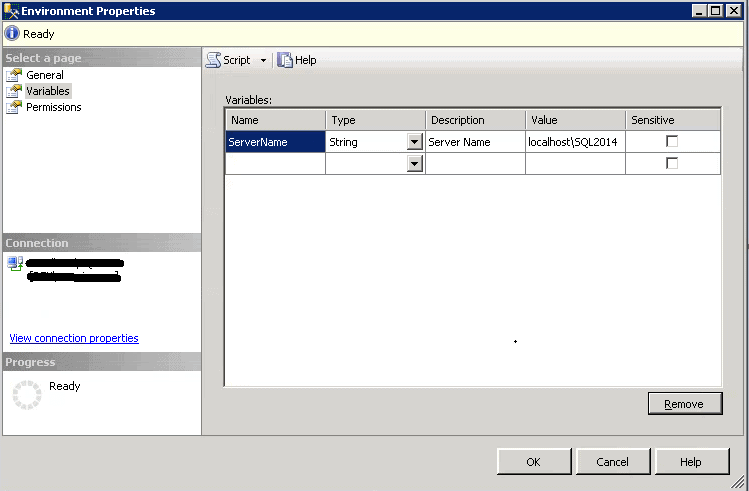
Task: Open Type dropdown for ServerName row
Action: pos(415,142)
